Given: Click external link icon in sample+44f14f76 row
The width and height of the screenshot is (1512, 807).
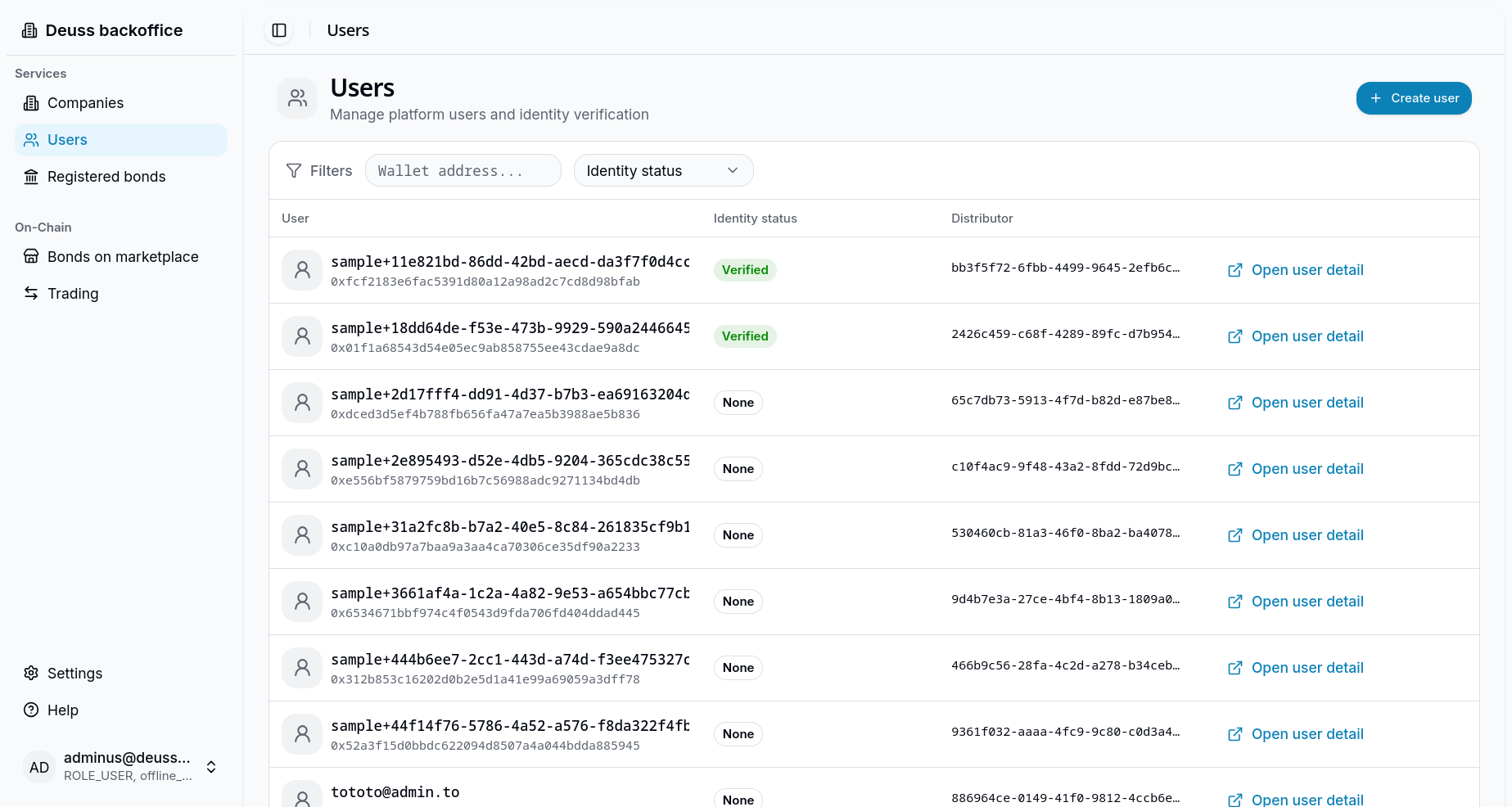Looking at the screenshot, I should (x=1235, y=734).
